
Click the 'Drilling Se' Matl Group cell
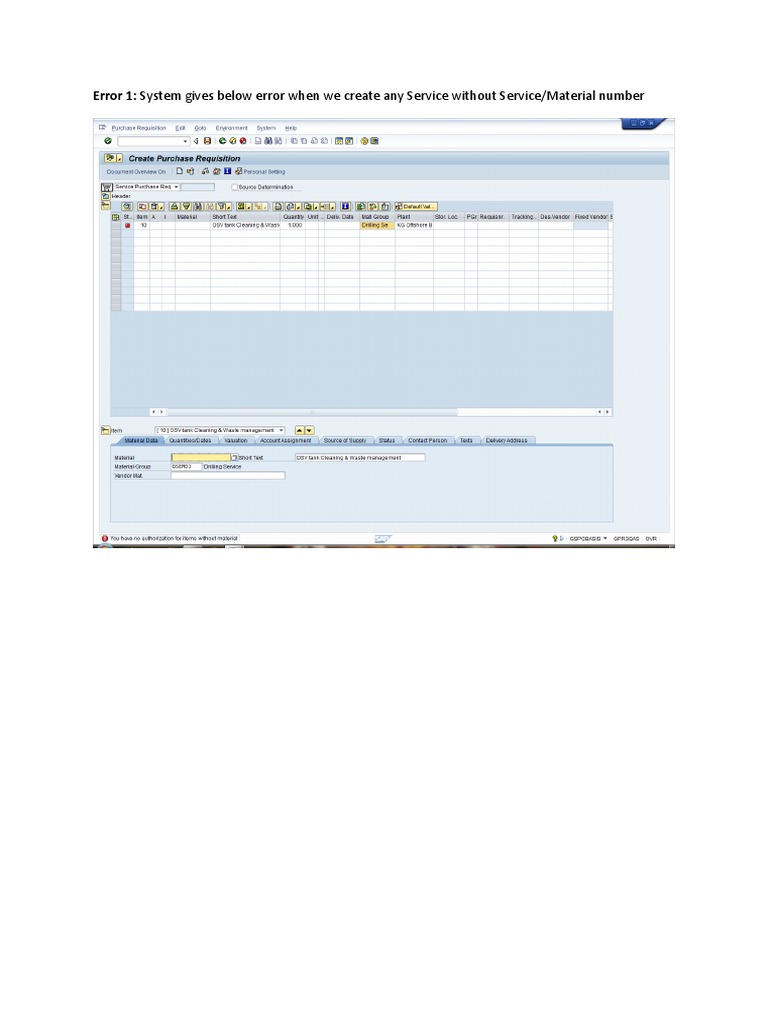tap(377, 225)
